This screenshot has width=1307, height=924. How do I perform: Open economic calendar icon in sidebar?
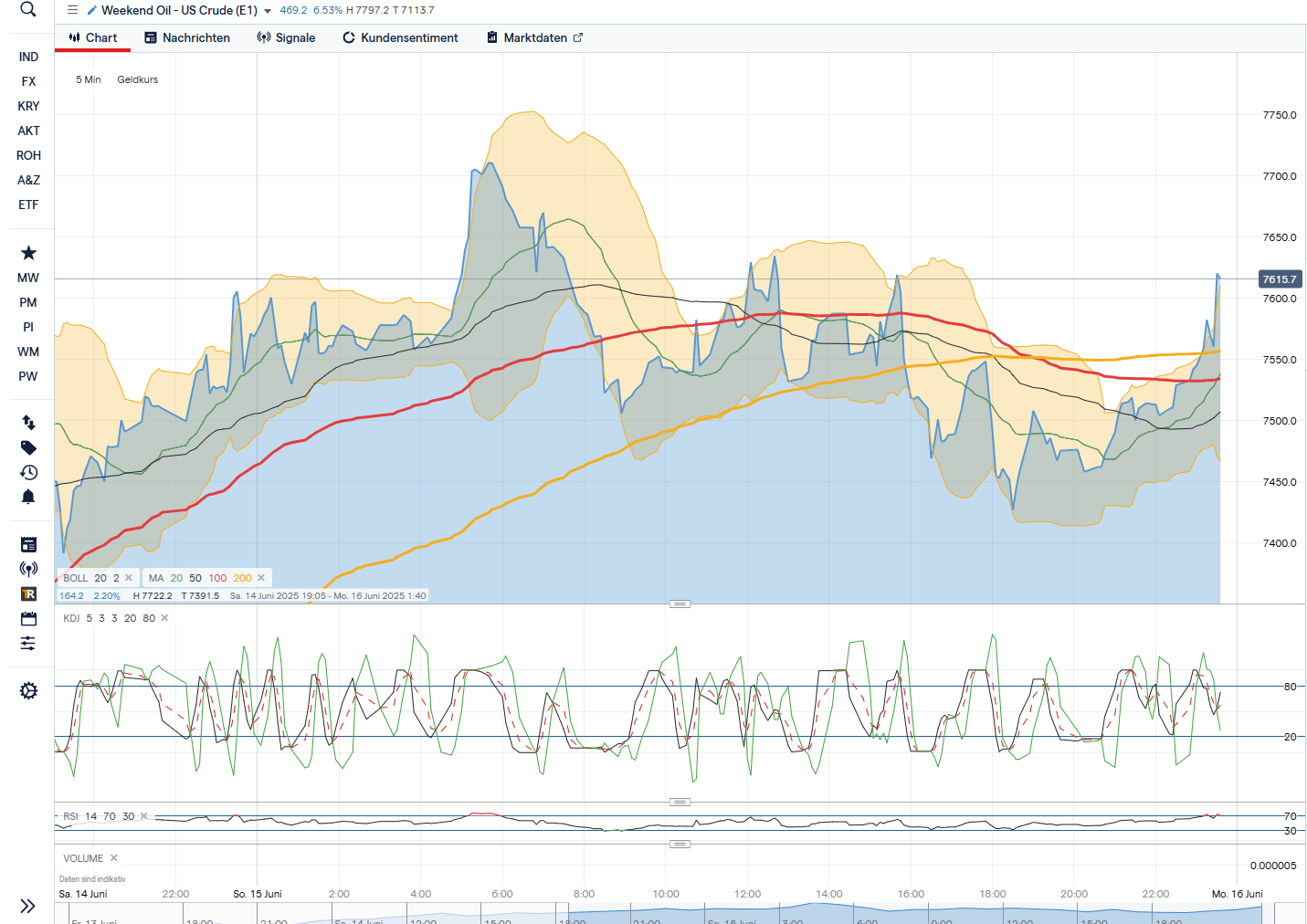(x=28, y=618)
